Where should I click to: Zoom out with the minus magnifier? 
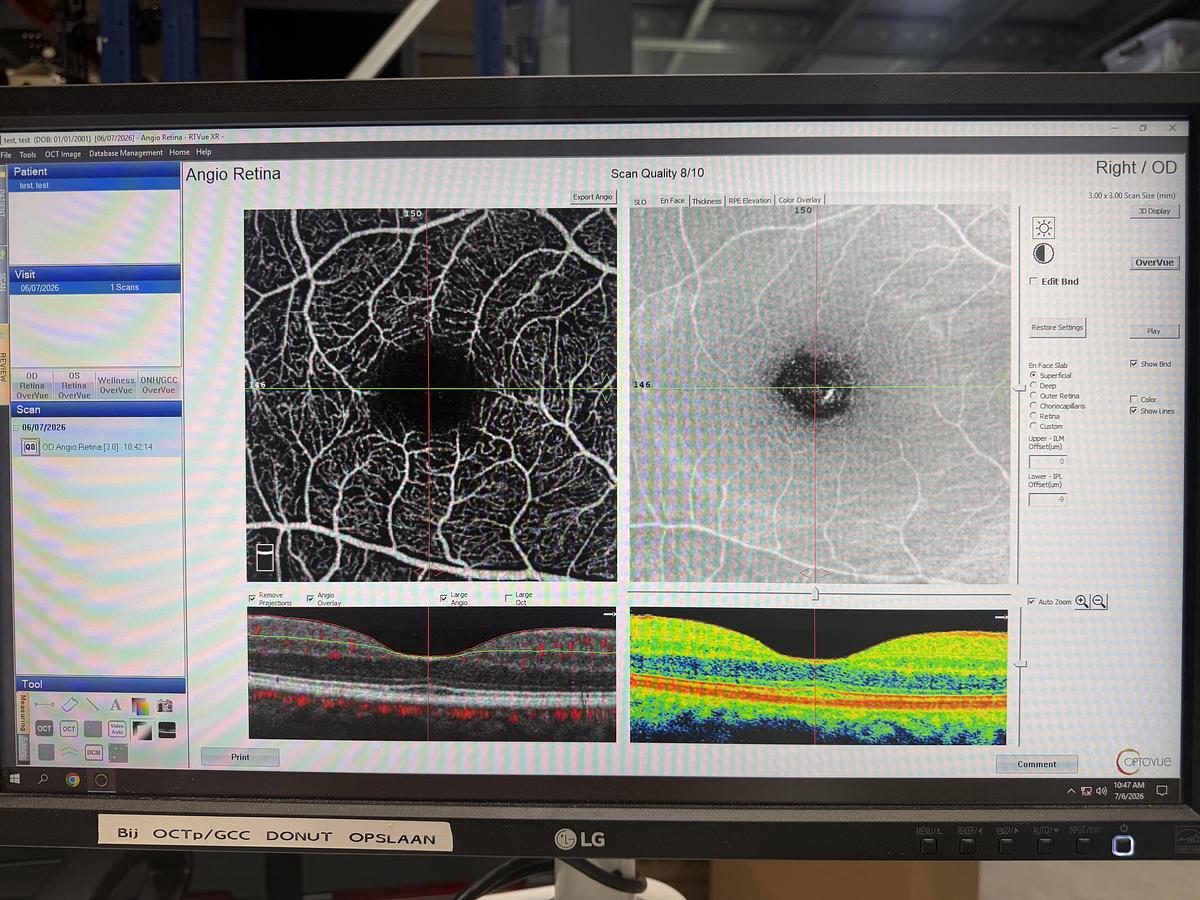point(1099,601)
